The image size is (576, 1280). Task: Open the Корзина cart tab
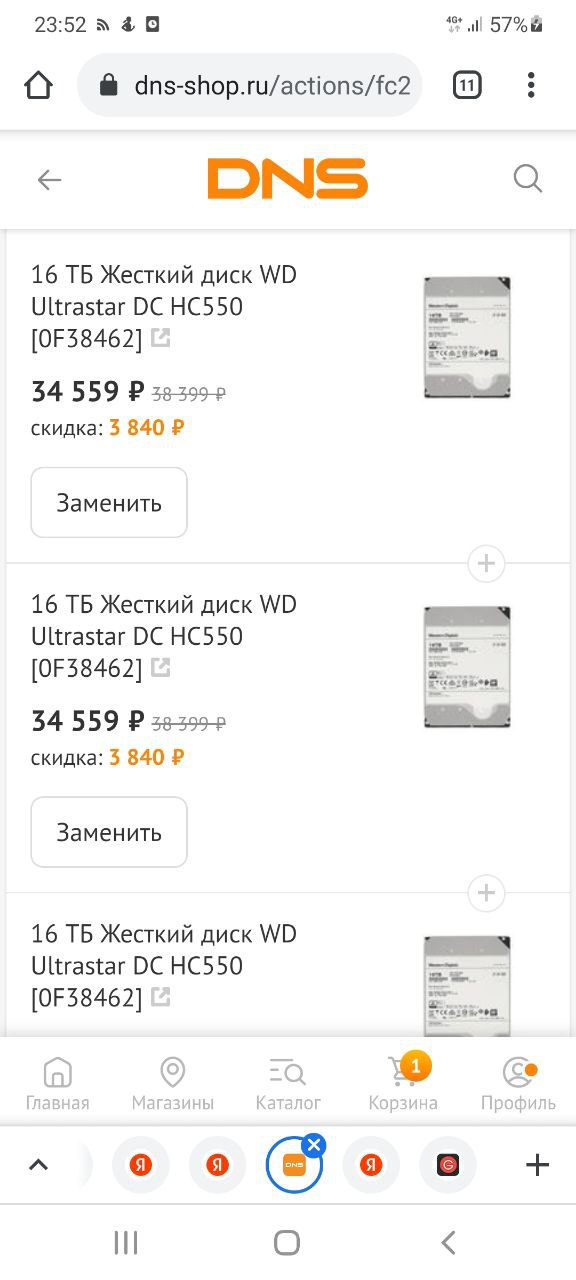tap(403, 1085)
